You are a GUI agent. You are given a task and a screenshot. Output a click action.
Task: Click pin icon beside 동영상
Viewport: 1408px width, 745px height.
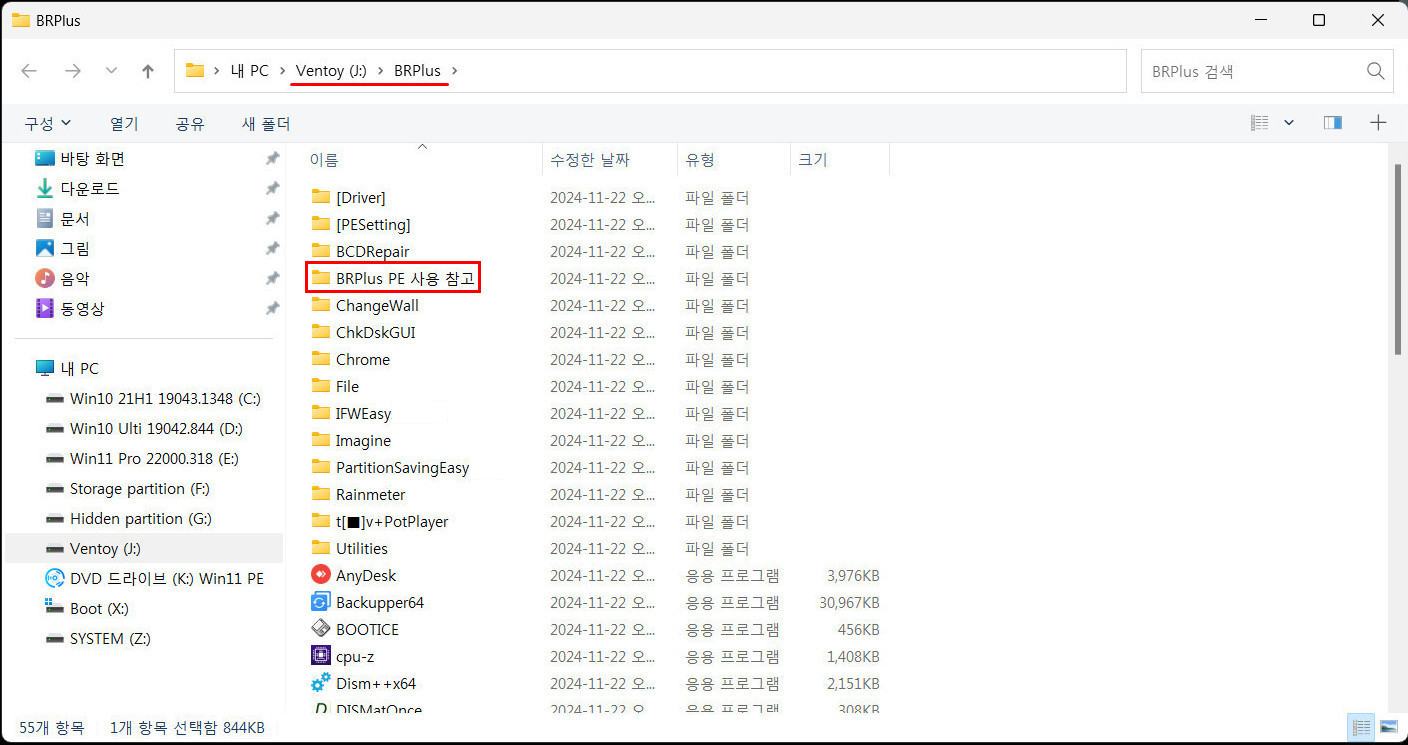272,308
